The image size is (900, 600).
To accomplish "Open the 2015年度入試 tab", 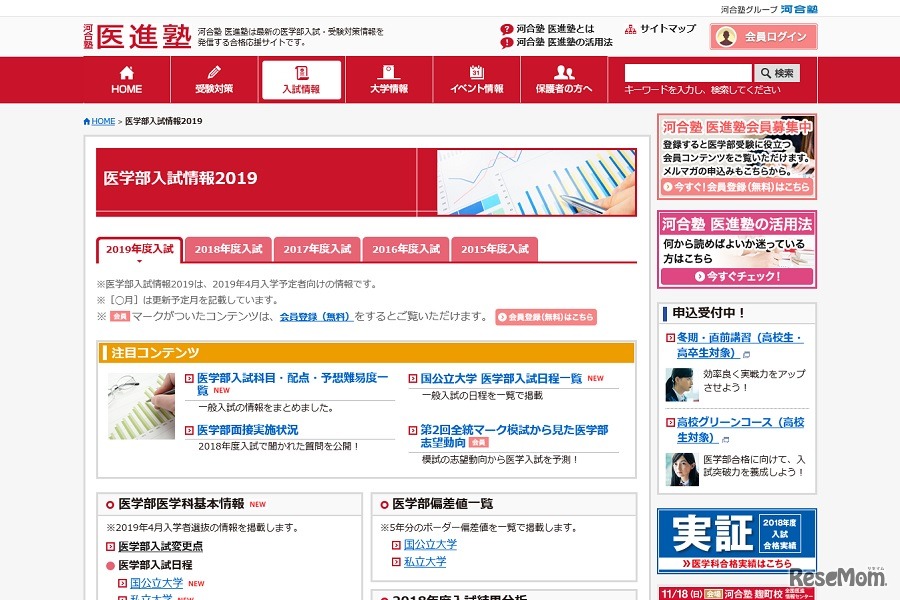I will (494, 247).
